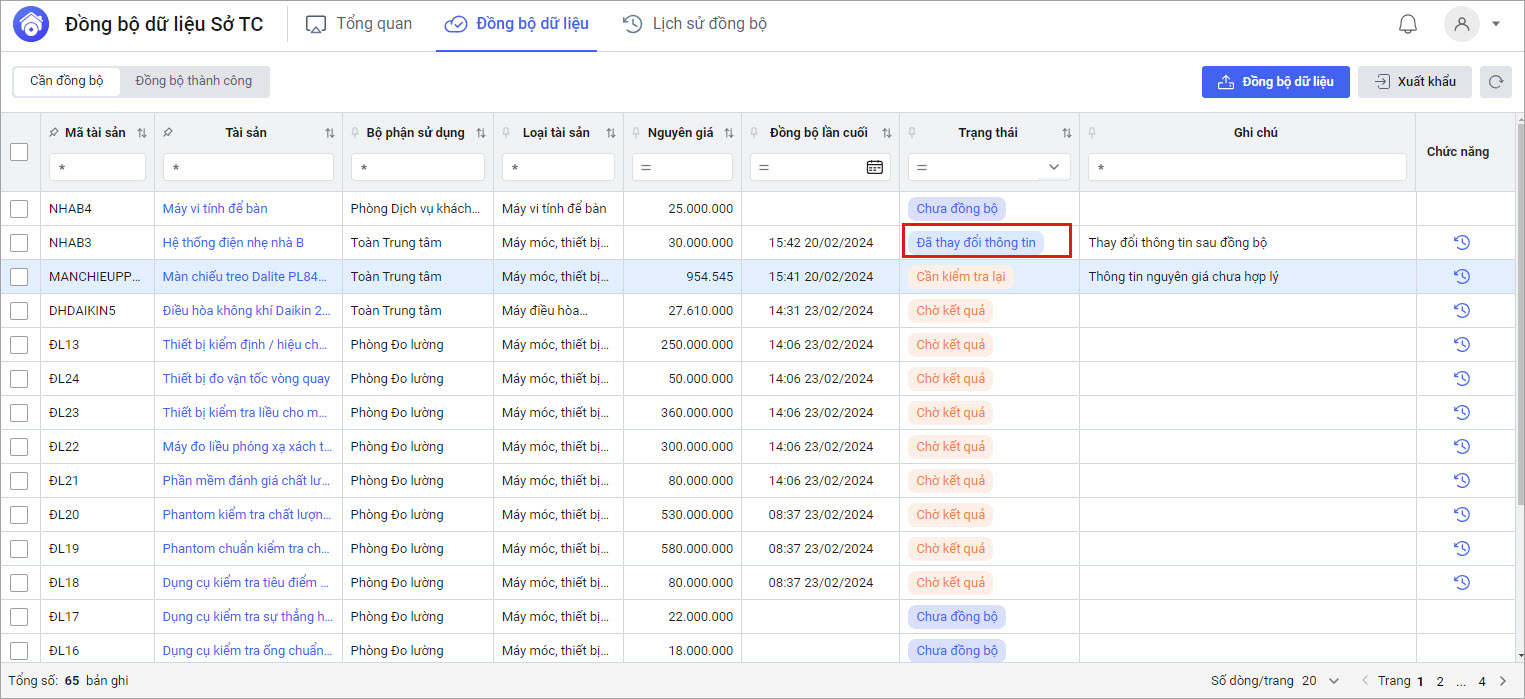Click the refresh icon beside Xuất khẩu
The height and width of the screenshot is (699, 1525).
(x=1496, y=82)
